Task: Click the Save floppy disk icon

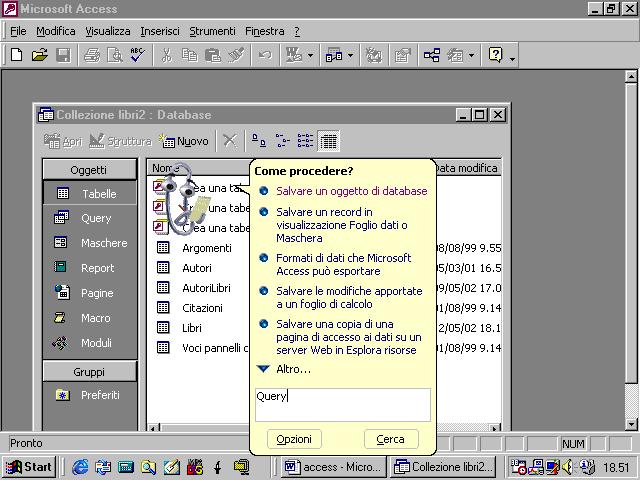Action: tap(63, 55)
